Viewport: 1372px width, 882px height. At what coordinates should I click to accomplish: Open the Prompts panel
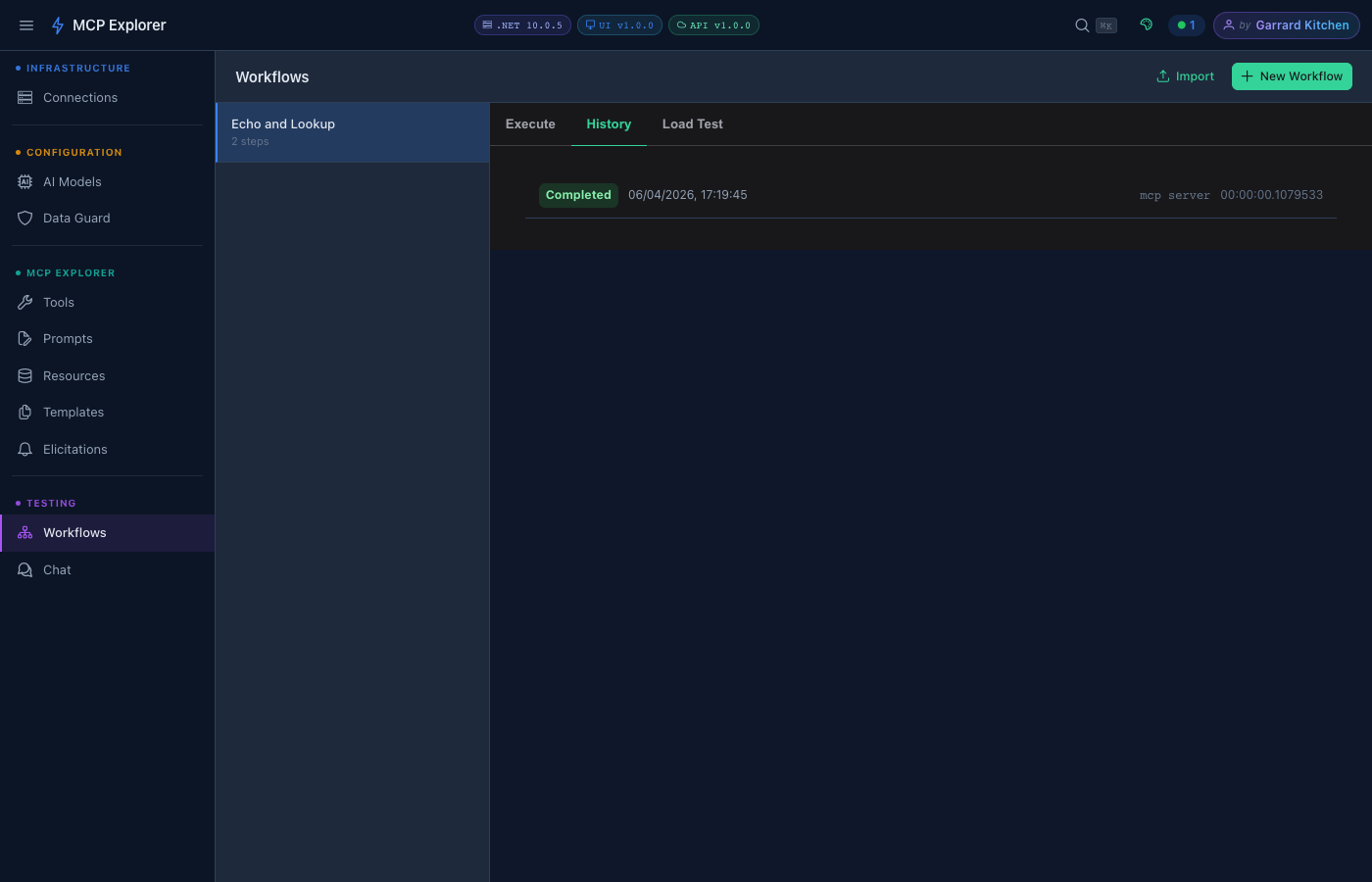point(67,338)
